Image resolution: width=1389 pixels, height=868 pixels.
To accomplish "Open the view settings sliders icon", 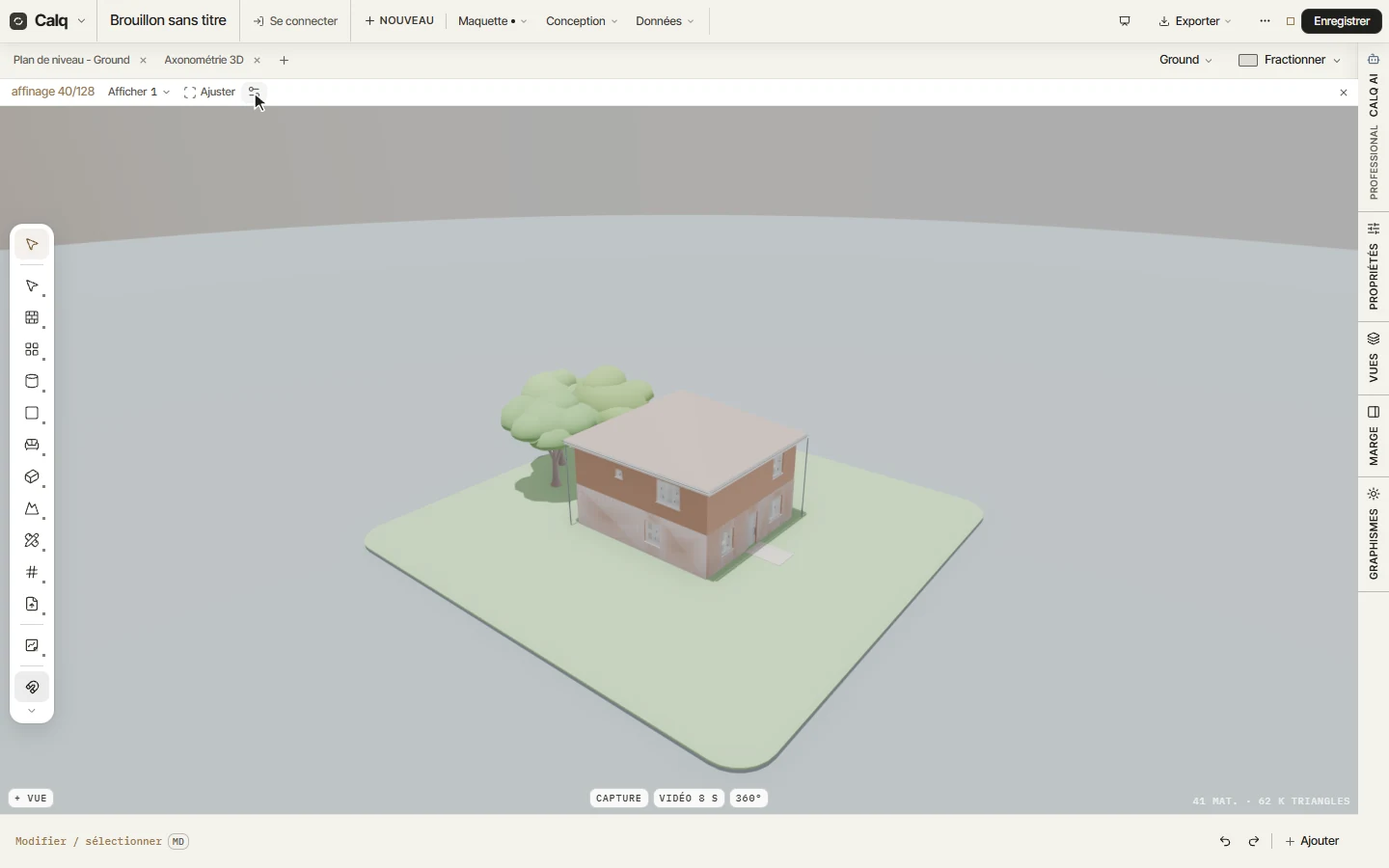I will point(254,92).
